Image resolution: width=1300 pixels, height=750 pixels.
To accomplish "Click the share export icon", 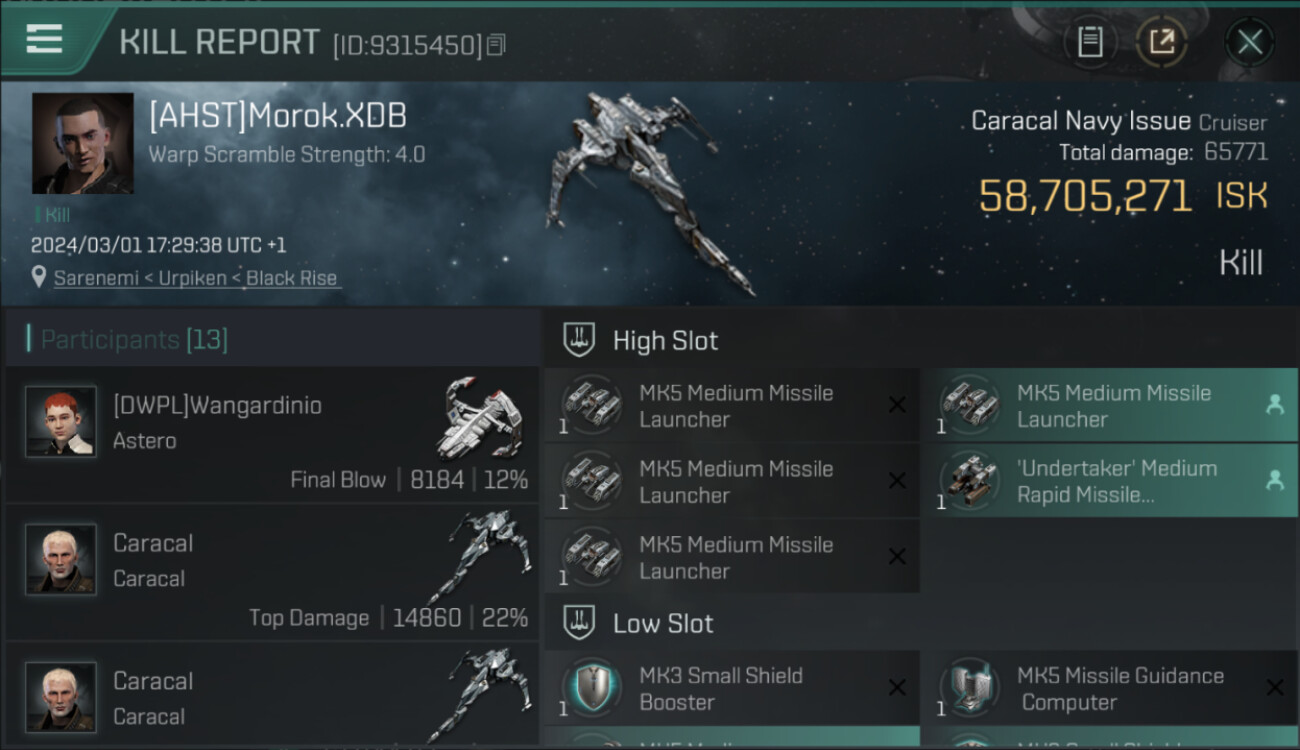I will point(1161,42).
